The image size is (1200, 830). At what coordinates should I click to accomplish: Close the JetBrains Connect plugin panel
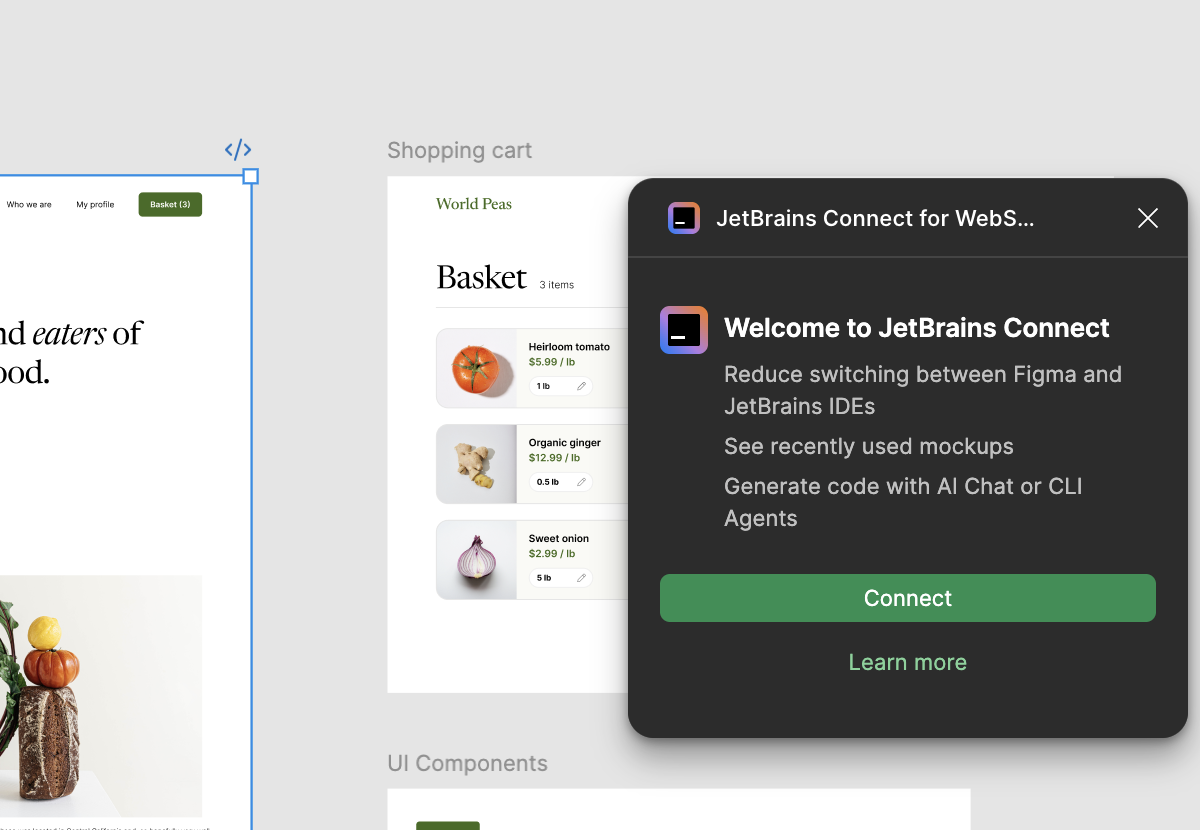click(1148, 218)
